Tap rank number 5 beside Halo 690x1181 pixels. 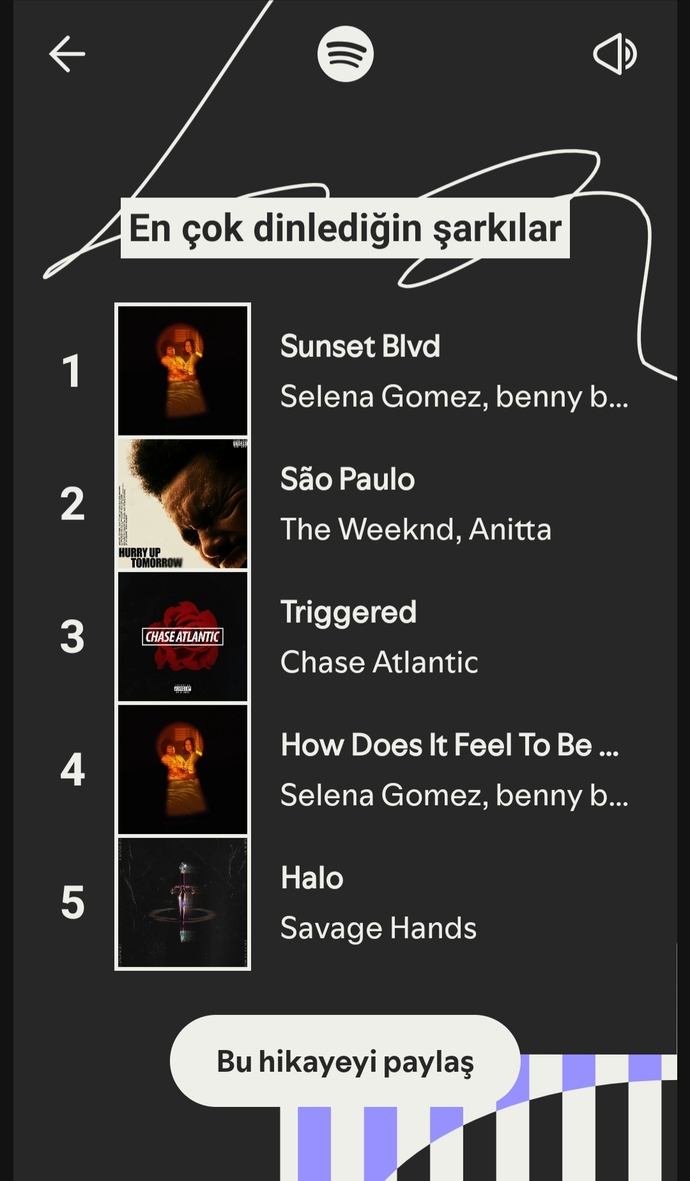(x=72, y=903)
